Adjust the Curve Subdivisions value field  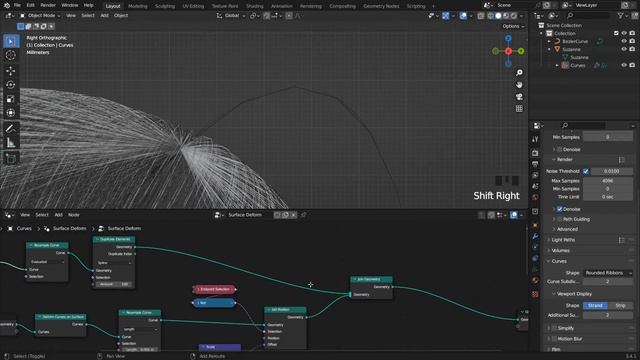(x=608, y=282)
